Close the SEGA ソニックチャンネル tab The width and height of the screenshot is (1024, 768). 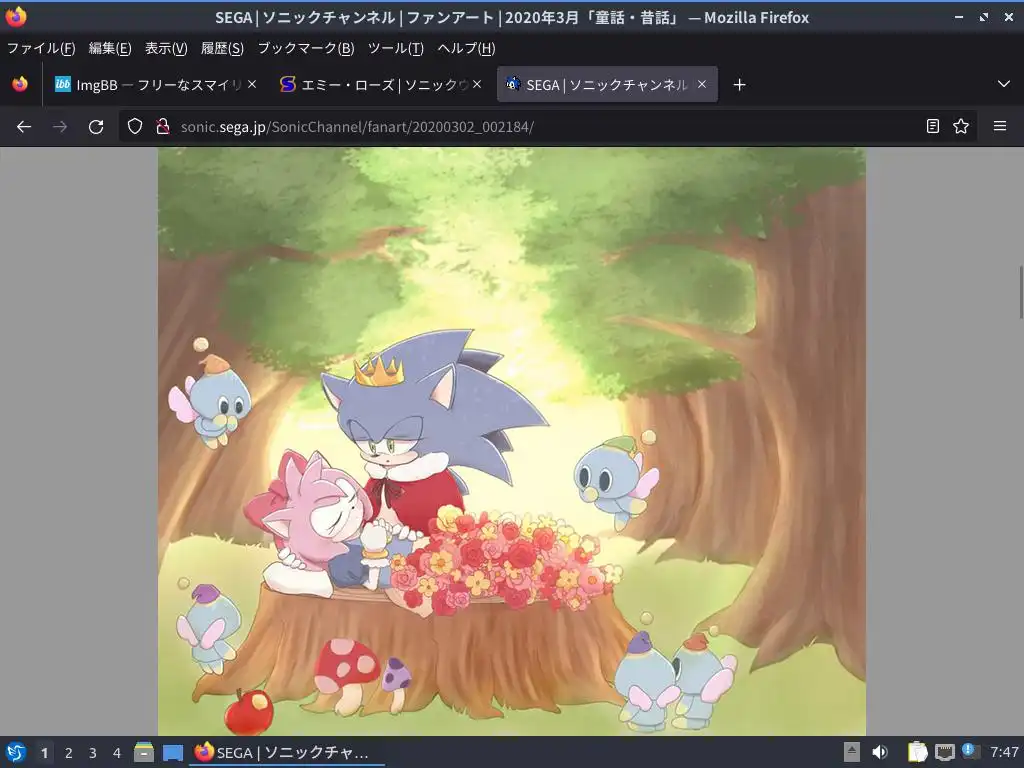702,84
